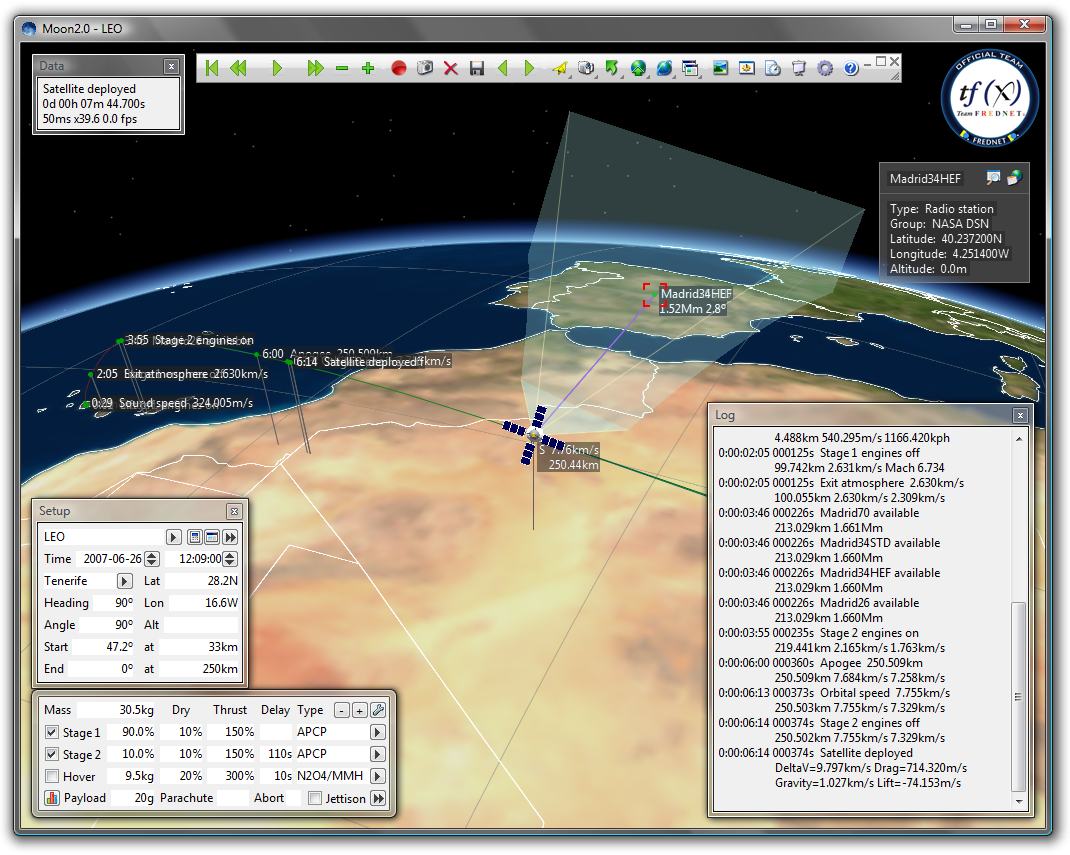The width and height of the screenshot is (1070, 855).
Task: Click the find icon in Madrid34HEF panel
Action: point(994,178)
